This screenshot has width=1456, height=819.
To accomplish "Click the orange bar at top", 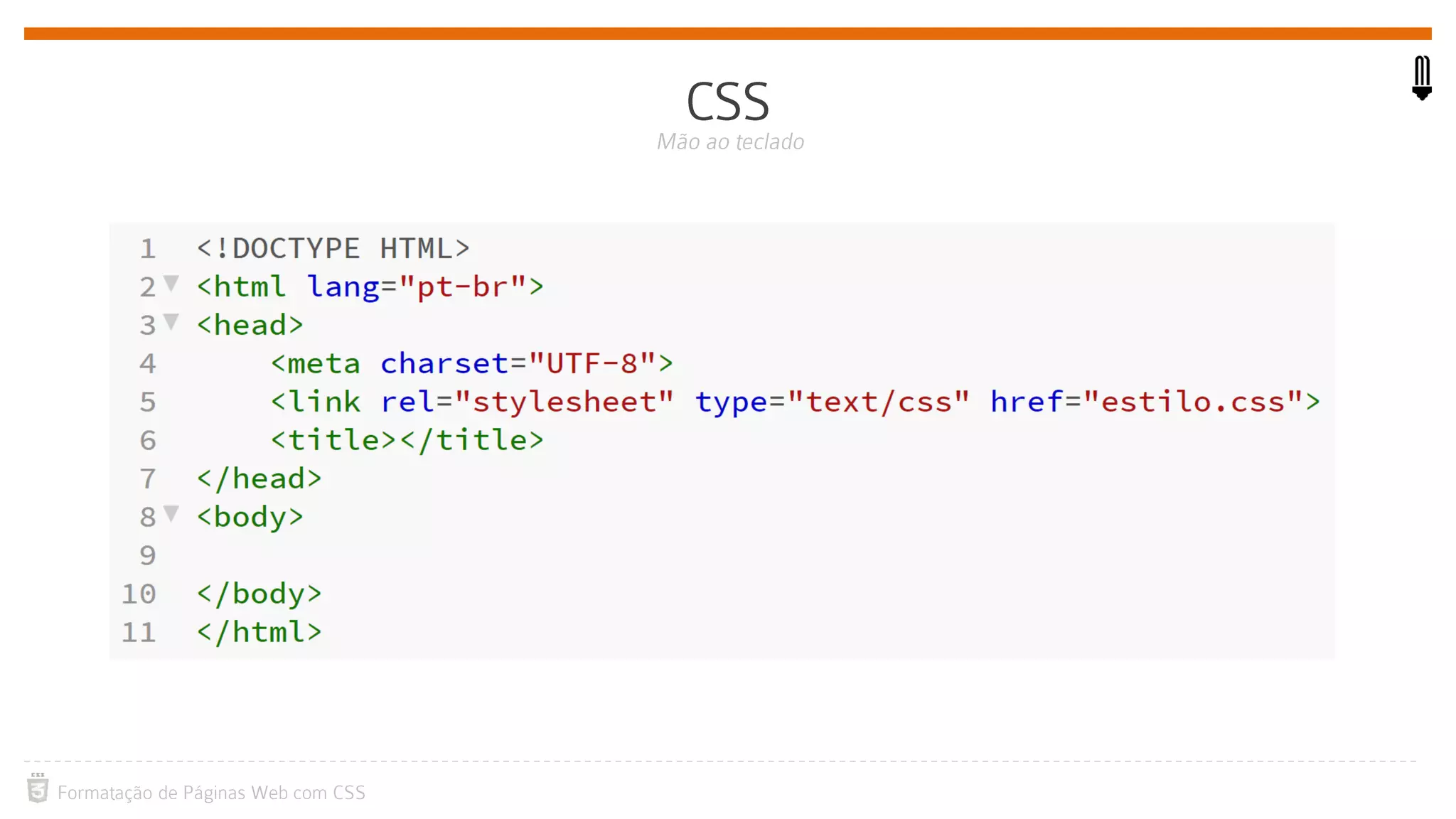I will tap(727, 33).
